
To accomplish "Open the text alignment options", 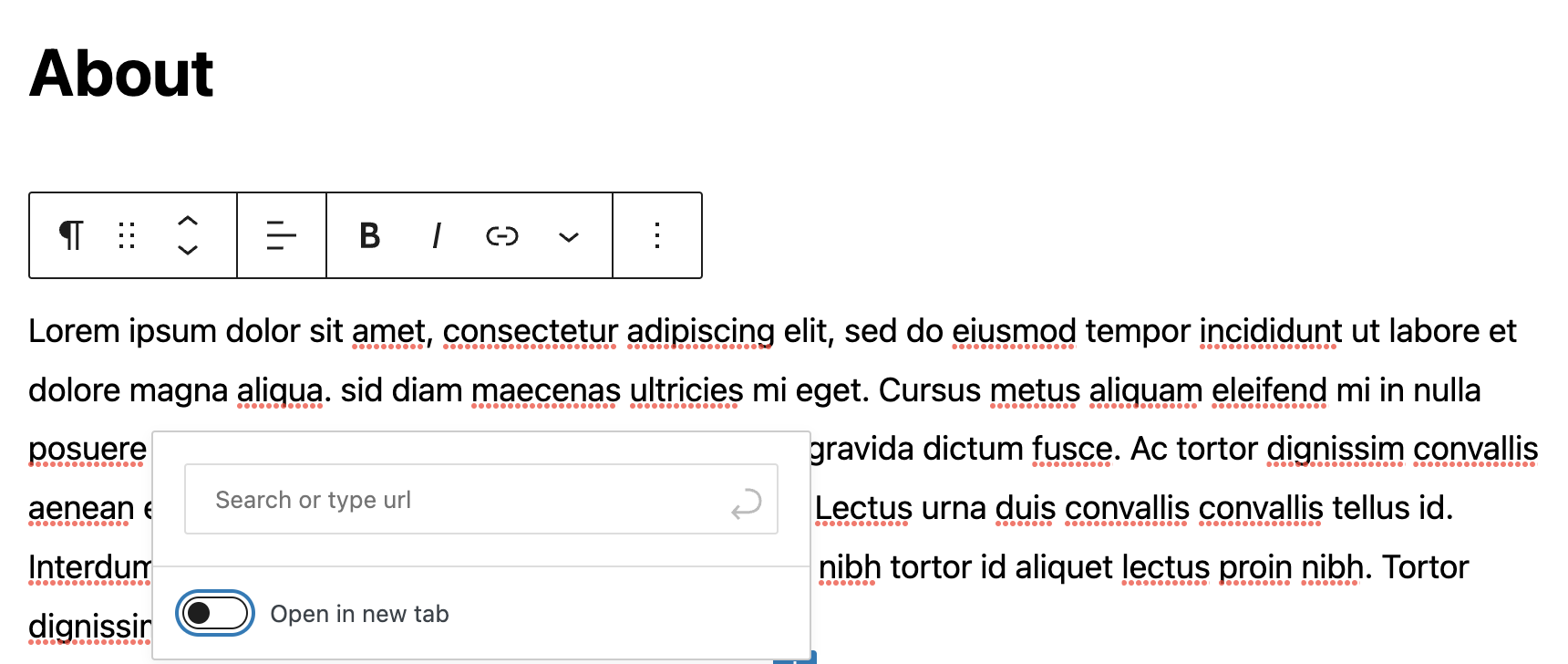I will coord(282,235).
